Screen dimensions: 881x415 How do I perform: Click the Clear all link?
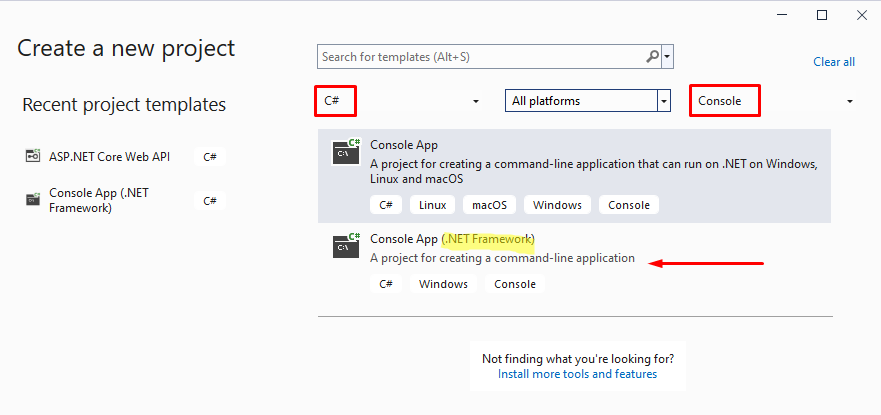(833, 62)
